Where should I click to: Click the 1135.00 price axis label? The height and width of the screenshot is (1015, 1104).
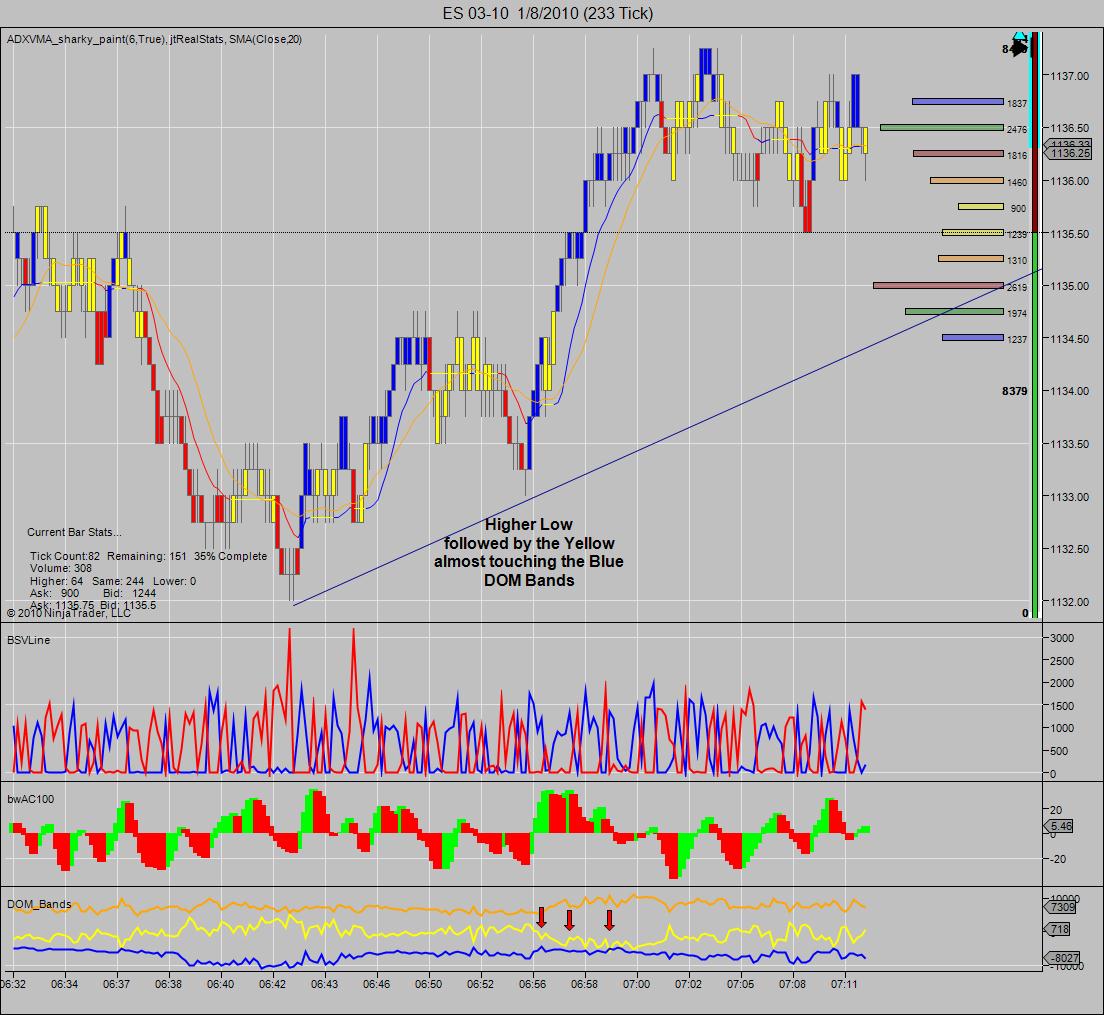[x=1070, y=286]
